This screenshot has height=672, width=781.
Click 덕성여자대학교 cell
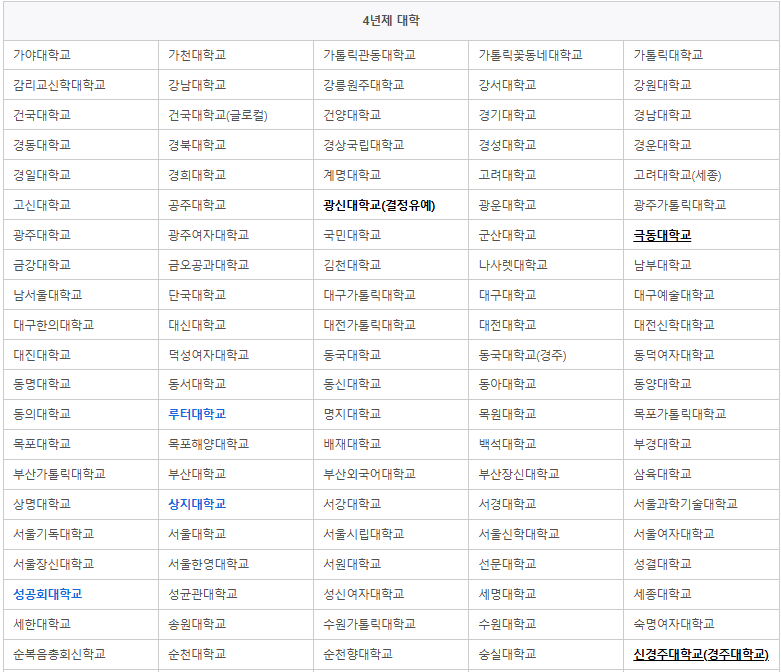coord(236,354)
